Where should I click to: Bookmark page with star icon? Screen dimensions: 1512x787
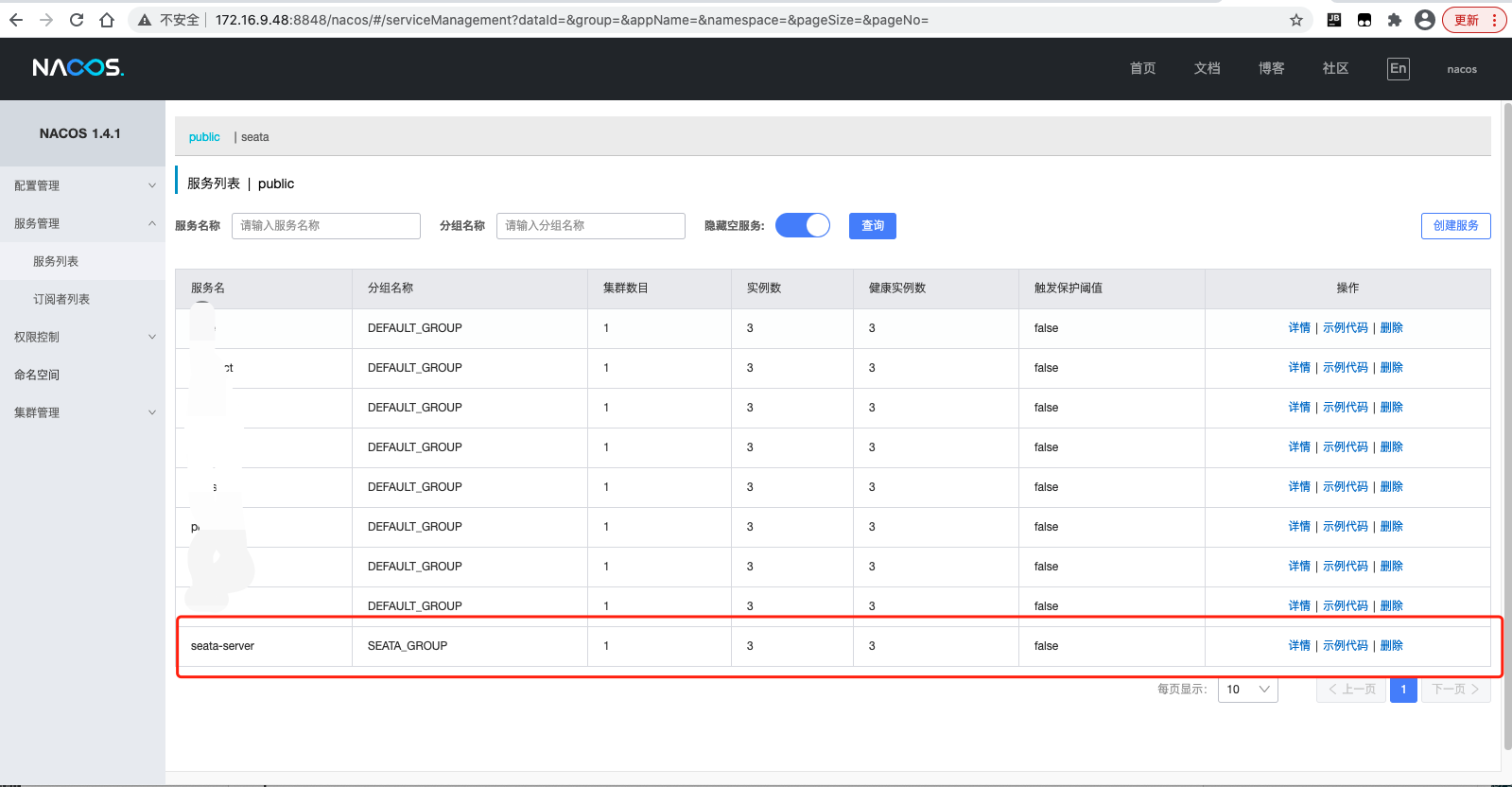pos(1296,20)
